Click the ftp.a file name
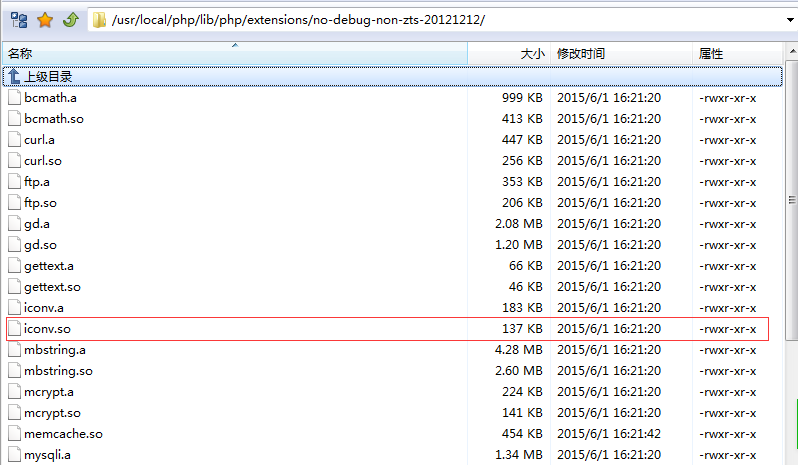The height and width of the screenshot is (465, 798). [x=37, y=182]
